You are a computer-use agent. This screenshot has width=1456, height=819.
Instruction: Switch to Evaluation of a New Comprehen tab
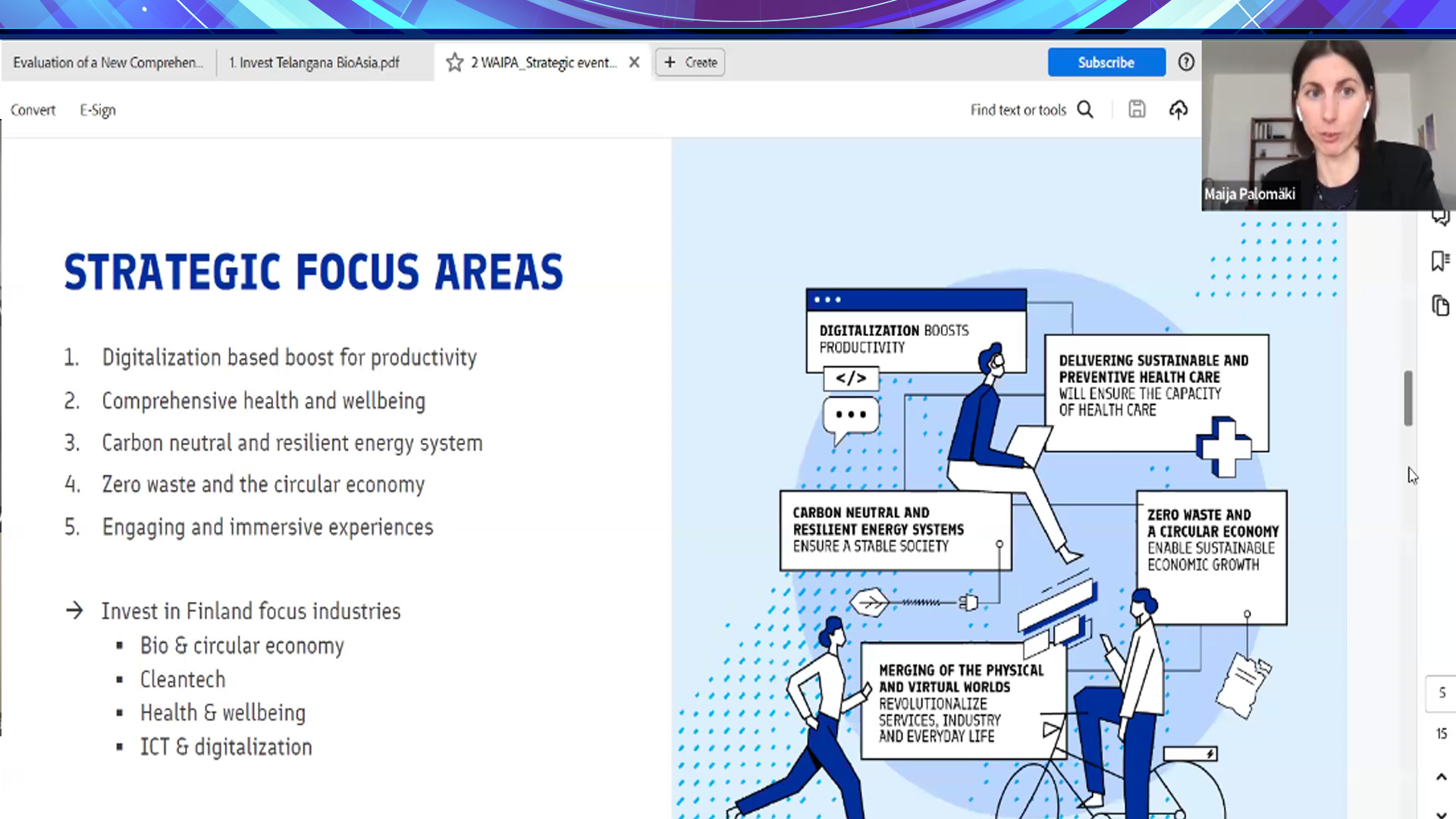click(108, 62)
